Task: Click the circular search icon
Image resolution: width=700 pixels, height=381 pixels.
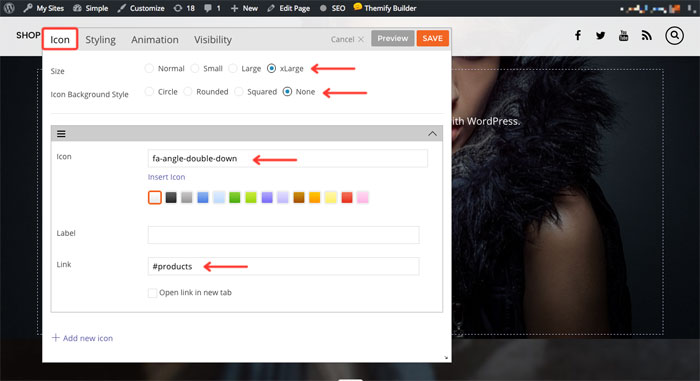Action: 674,35
